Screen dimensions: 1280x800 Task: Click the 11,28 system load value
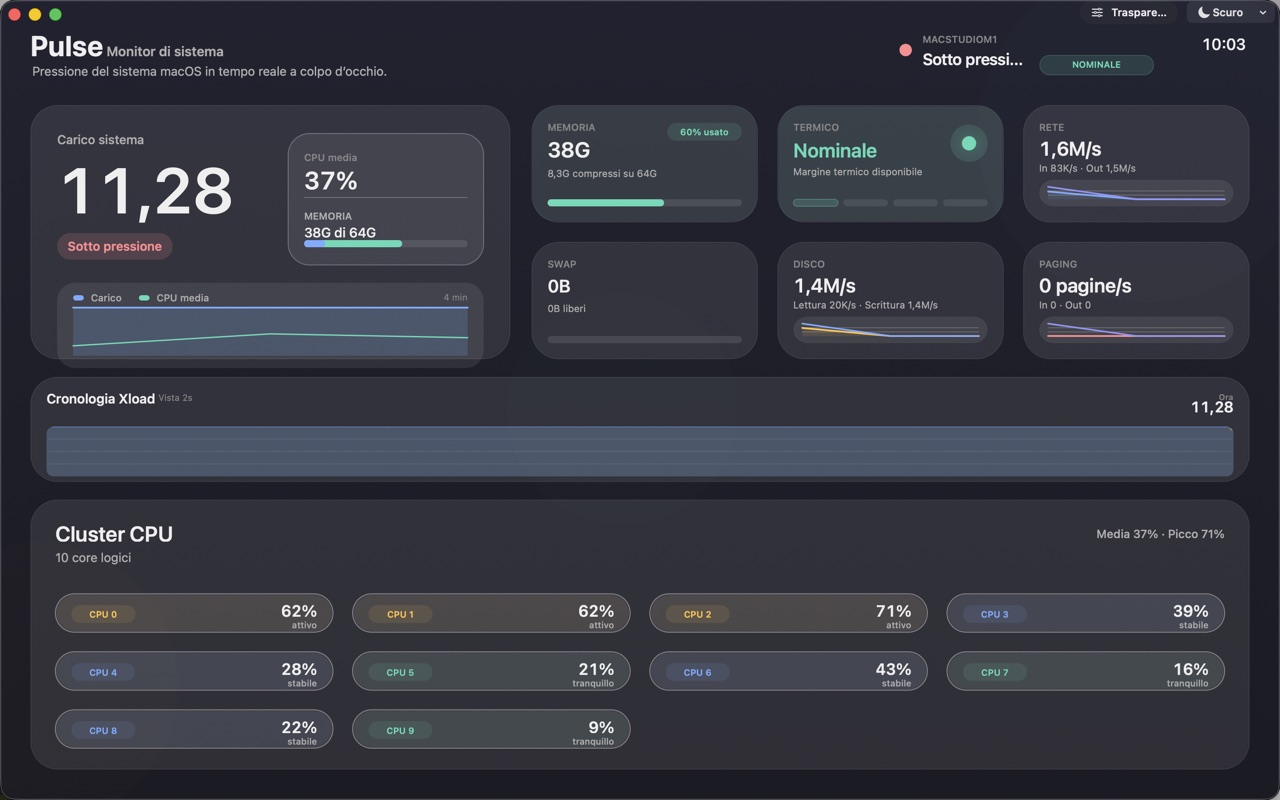tap(147, 191)
